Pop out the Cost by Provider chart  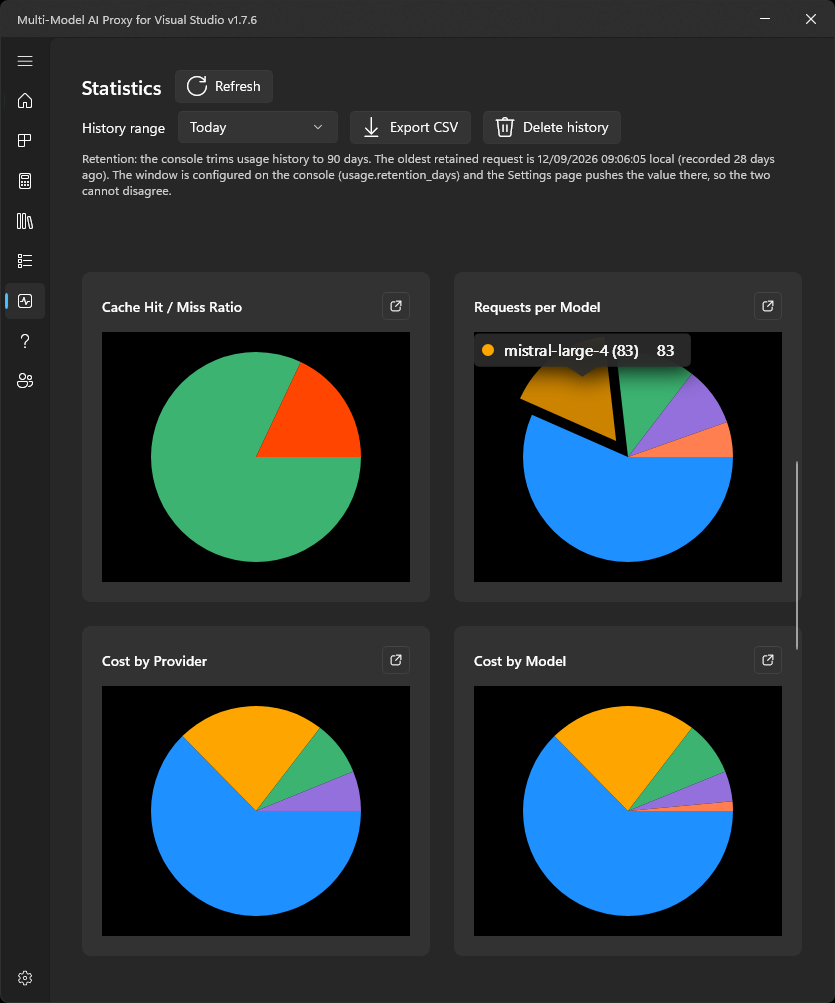(x=396, y=659)
